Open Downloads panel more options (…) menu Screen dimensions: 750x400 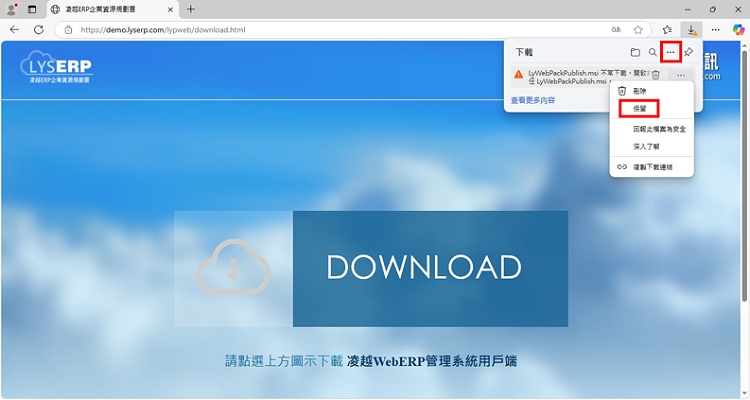click(x=671, y=52)
